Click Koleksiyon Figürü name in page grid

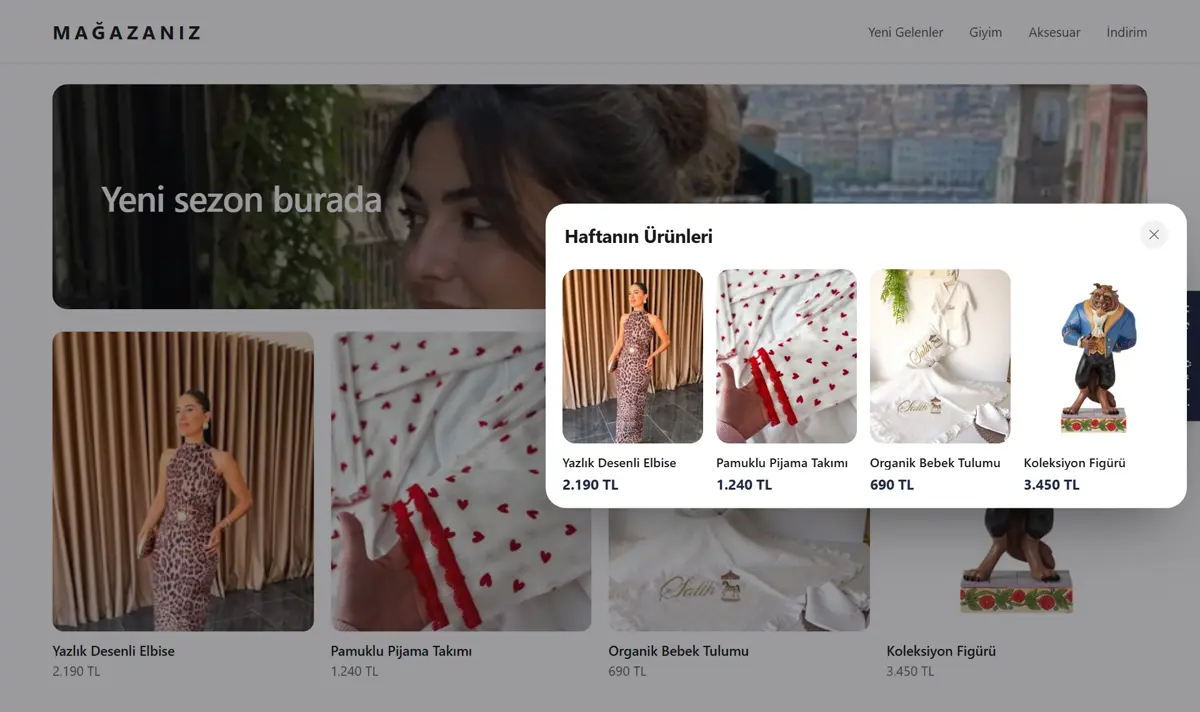click(x=942, y=651)
